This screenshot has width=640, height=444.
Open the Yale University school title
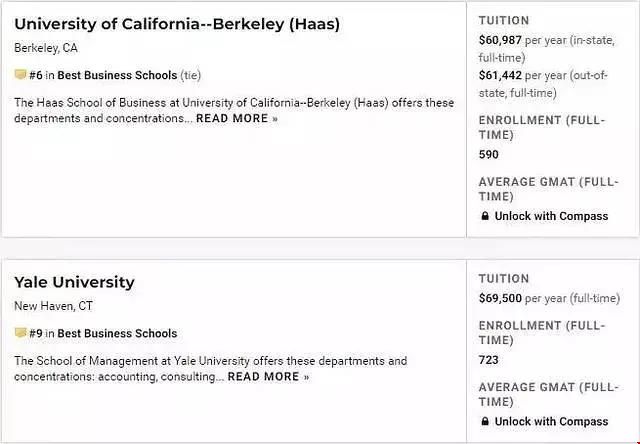[74, 282]
